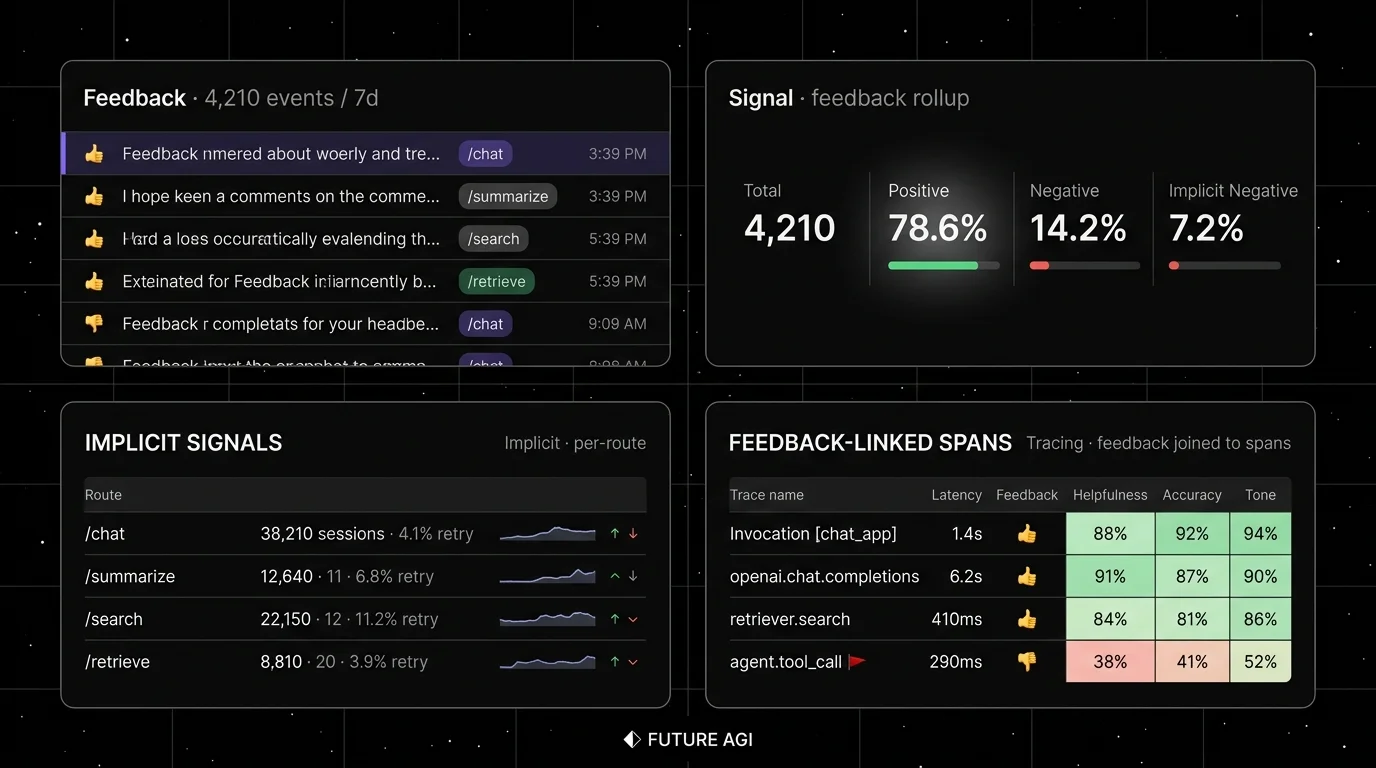Click thumbs-down icon on 'Feedback r completats' row
This screenshot has width=1376, height=768.
click(94, 324)
